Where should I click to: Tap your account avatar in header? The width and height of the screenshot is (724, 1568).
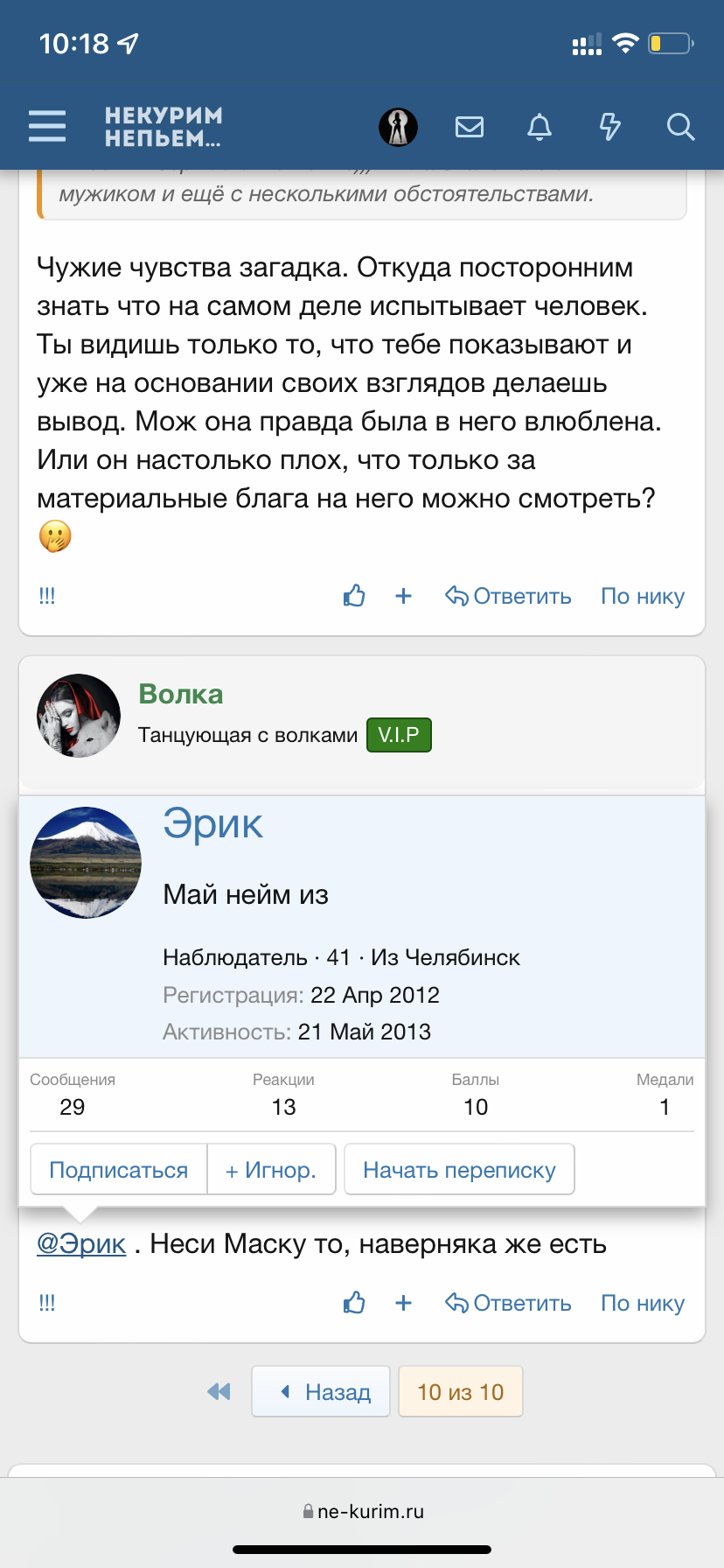(x=398, y=127)
